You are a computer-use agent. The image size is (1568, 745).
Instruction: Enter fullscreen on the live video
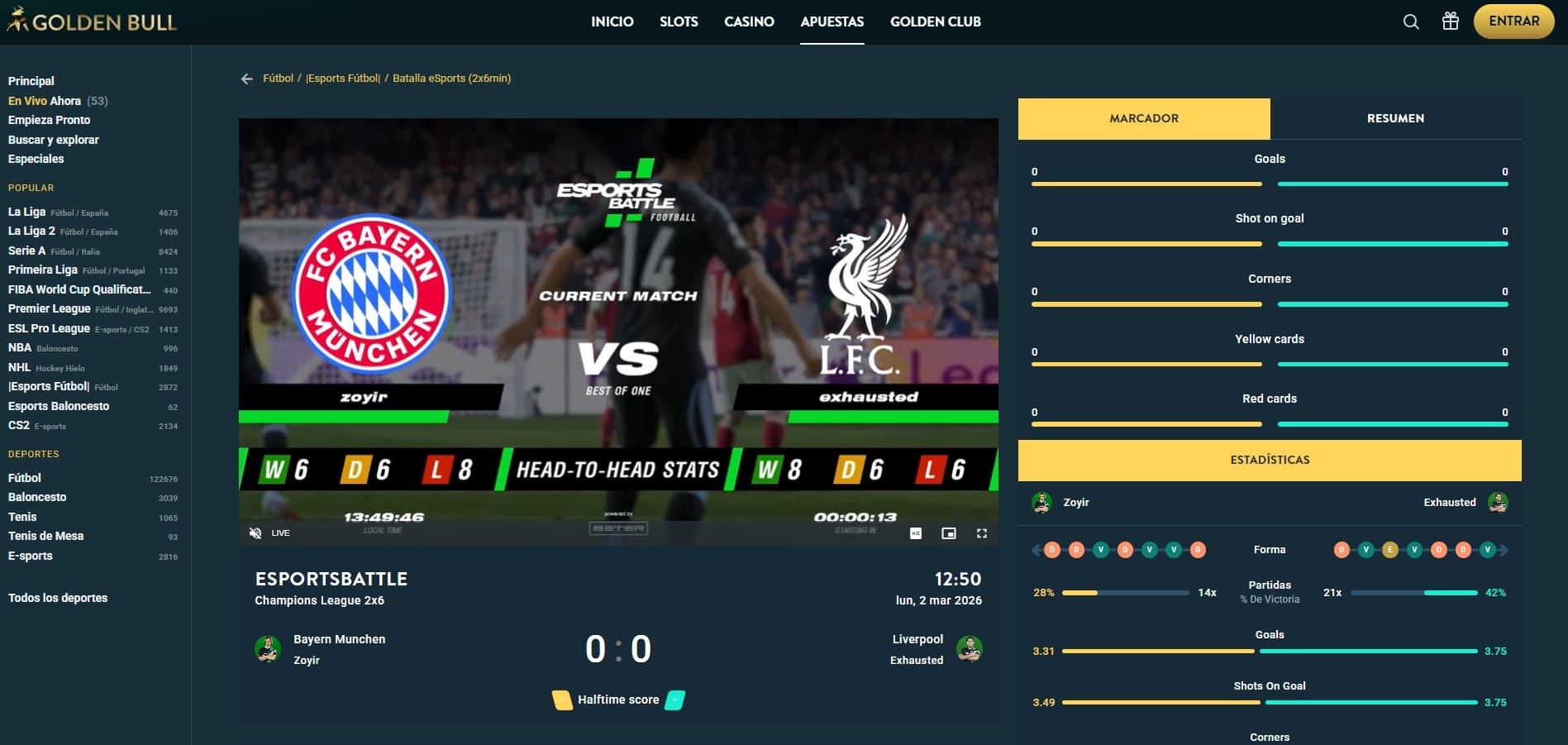(981, 533)
